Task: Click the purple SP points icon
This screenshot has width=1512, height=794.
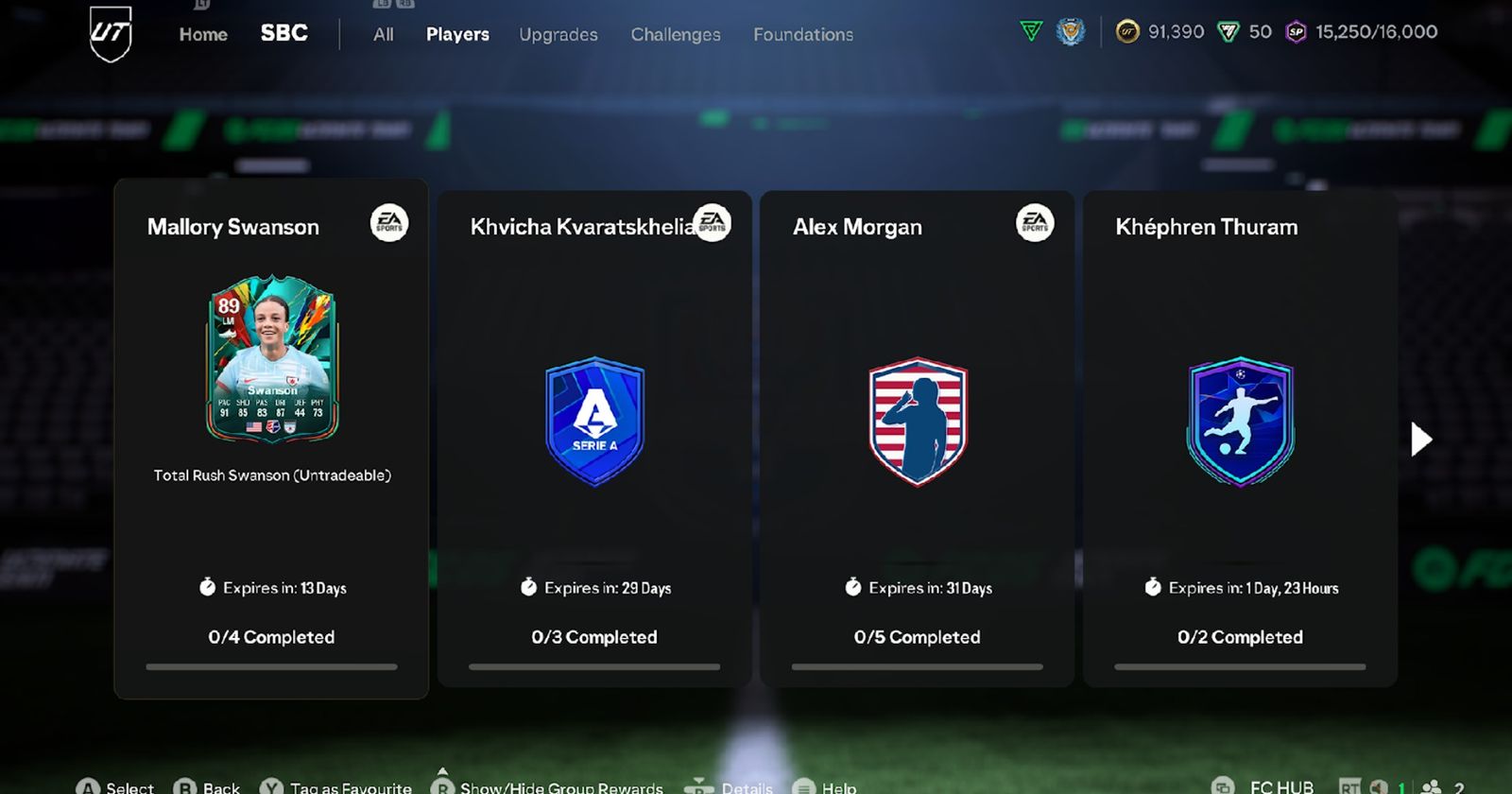Action: pyautogui.click(x=1297, y=32)
